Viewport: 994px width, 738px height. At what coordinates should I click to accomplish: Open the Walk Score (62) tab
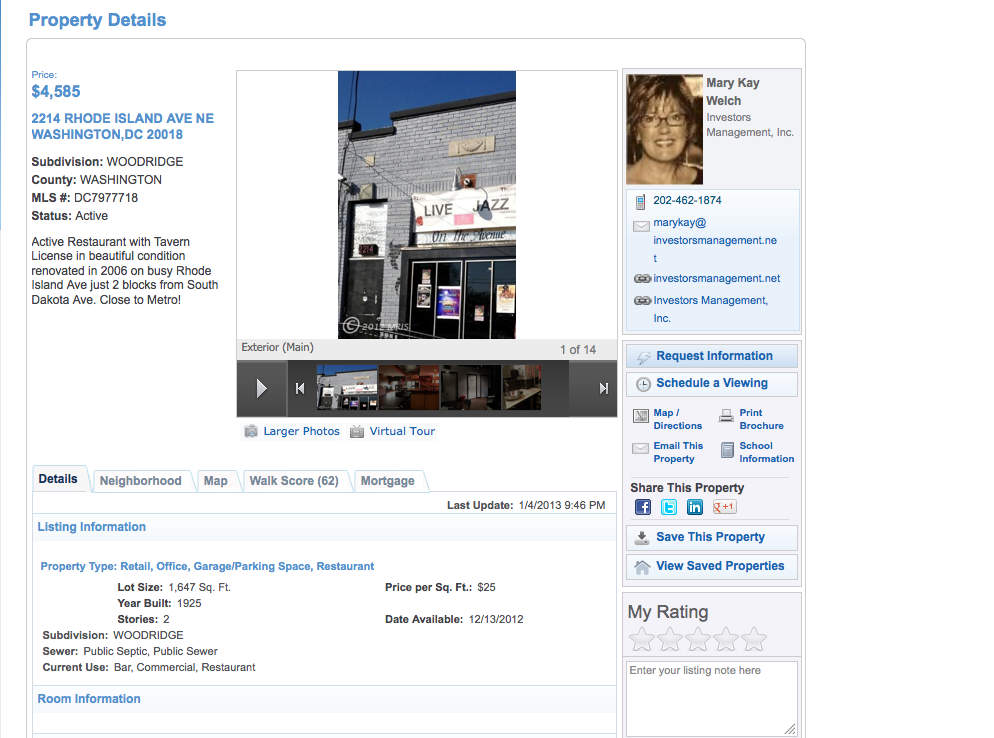[293, 481]
